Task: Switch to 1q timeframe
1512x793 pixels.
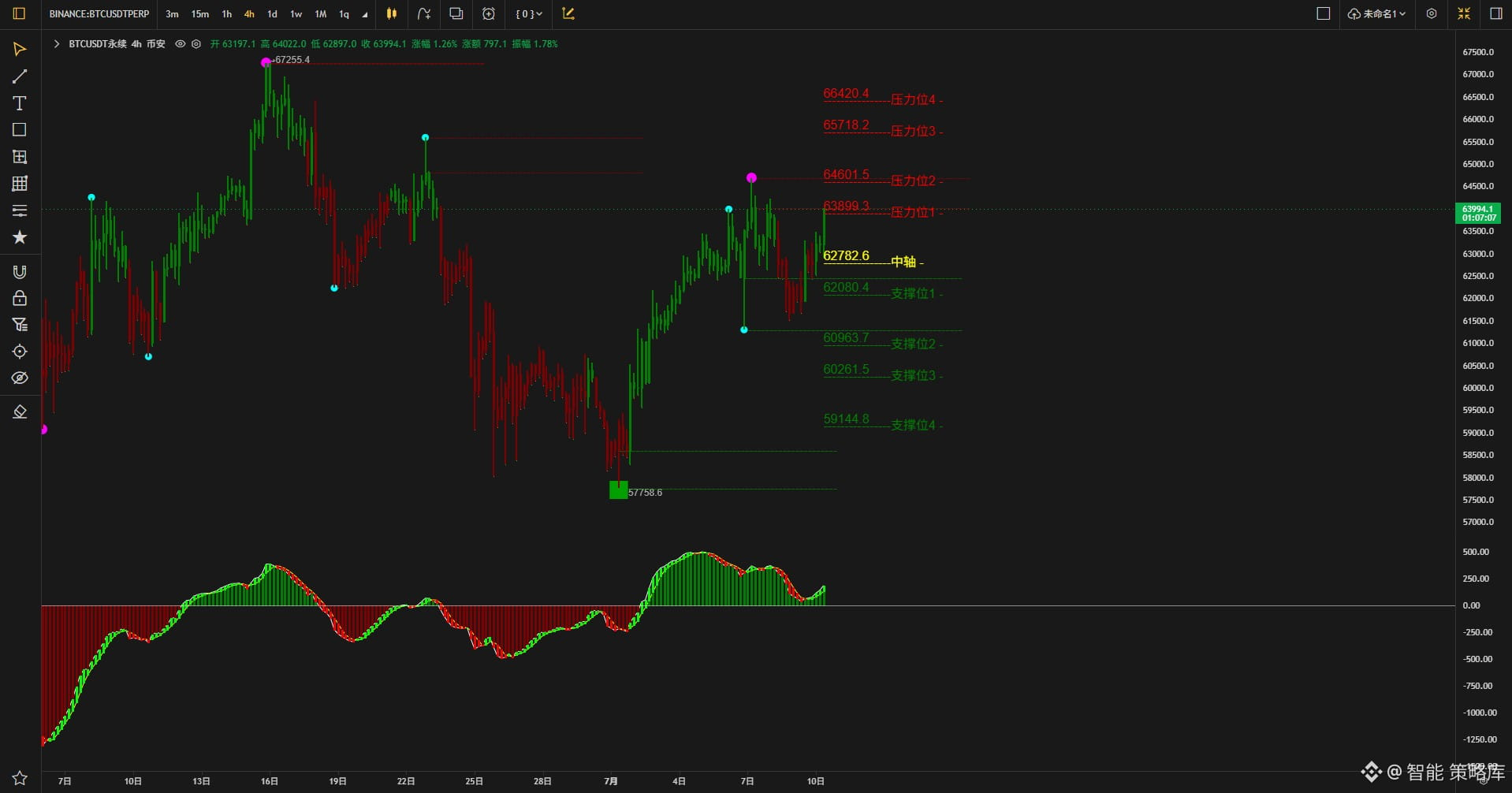Action: pyautogui.click(x=344, y=14)
